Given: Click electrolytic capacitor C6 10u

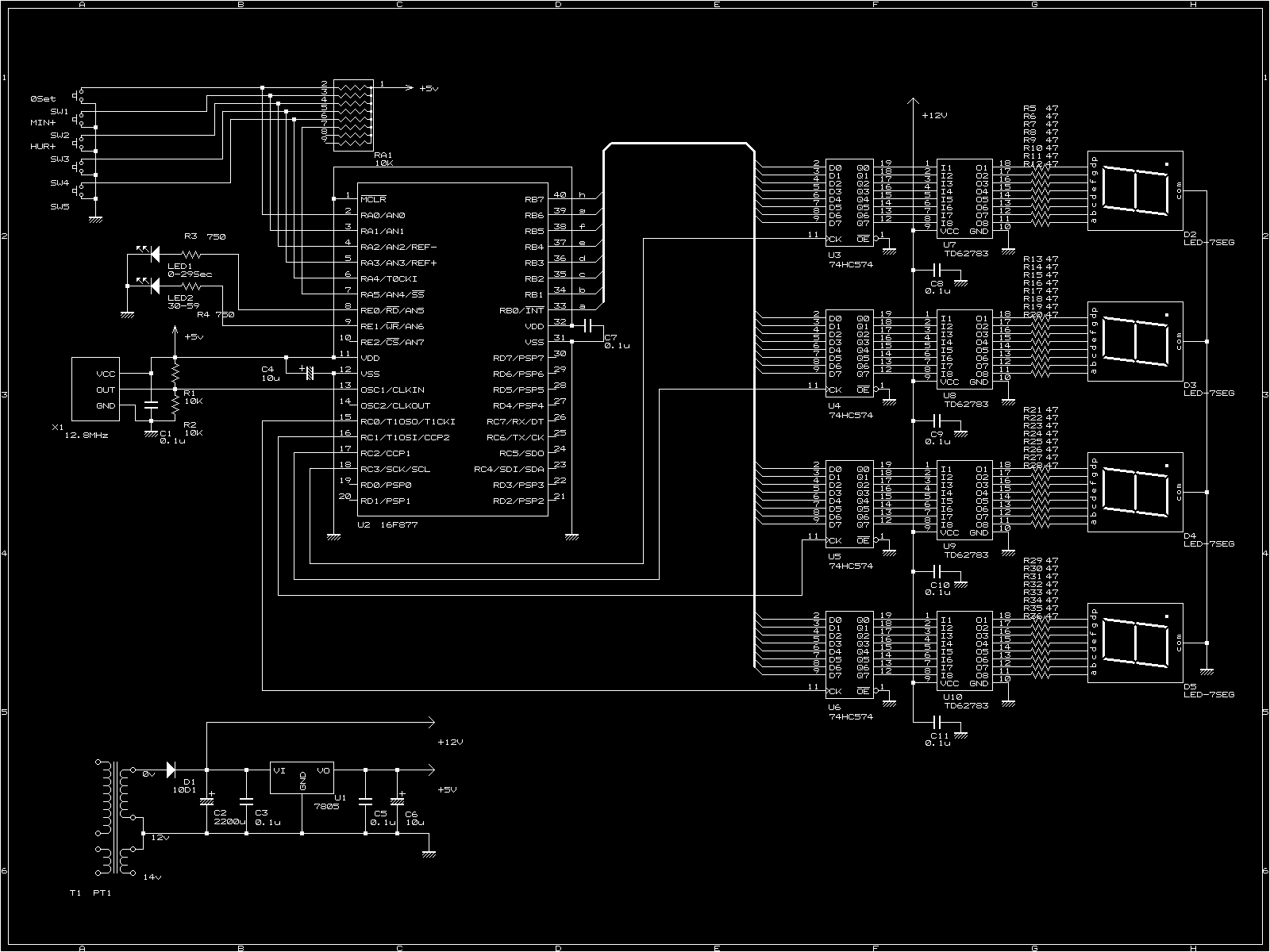Looking at the screenshot, I should [397, 801].
